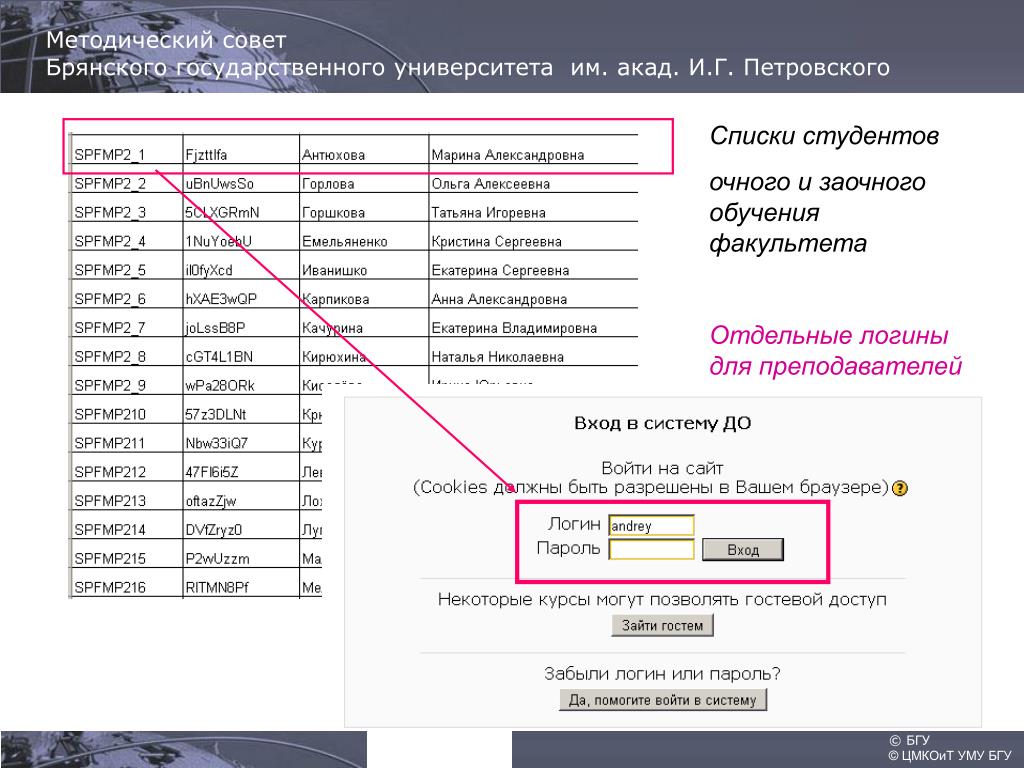This screenshot has height=768, width=1024.
Task: Select table cell SPFMP210
Action: [126, 409]
